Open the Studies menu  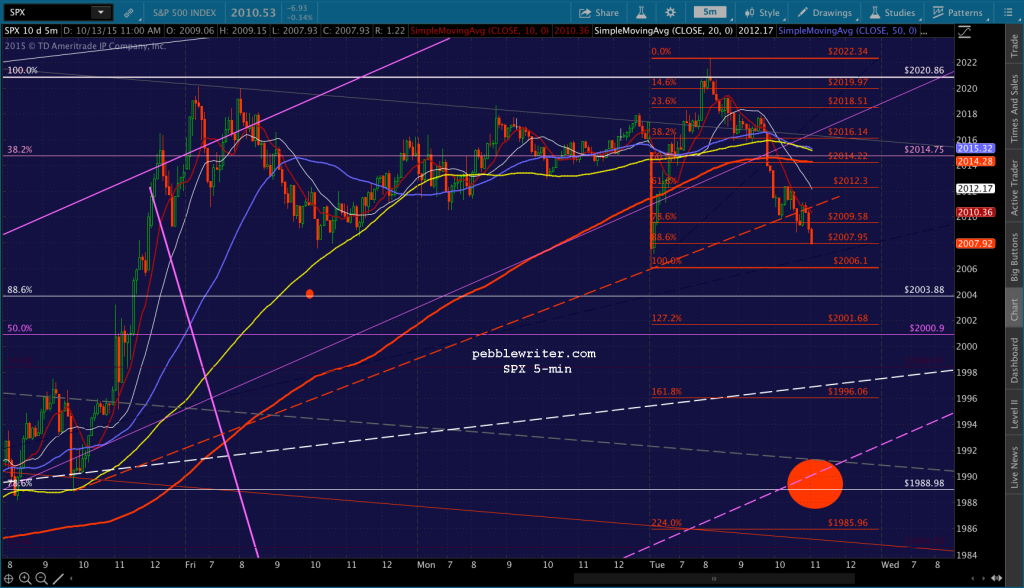tap(892, 12)
